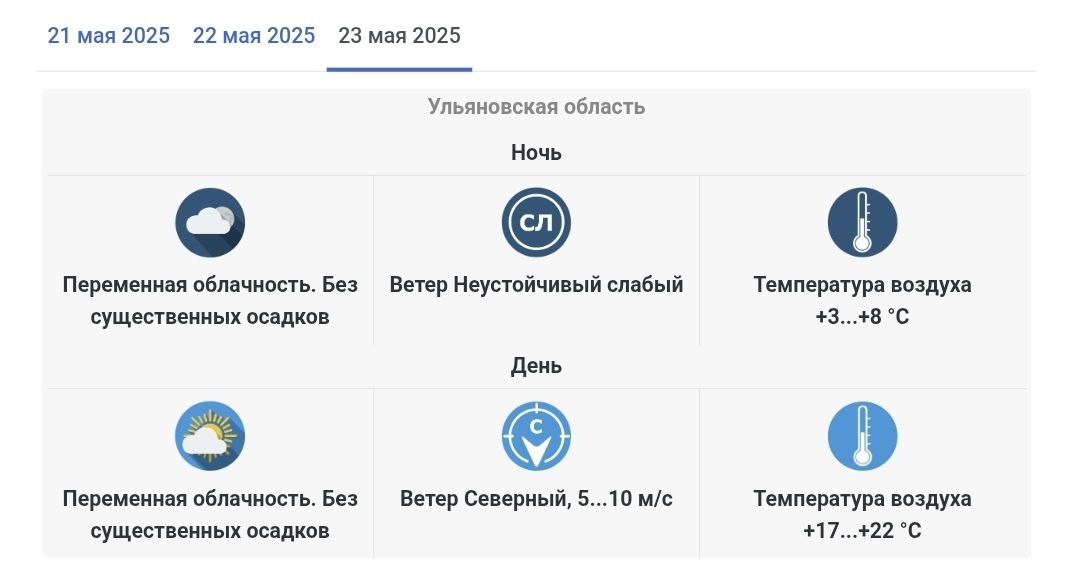The image size is (1079, 577).
Task: Select the 23 мая 2025 tab
Action: point(399,35)
